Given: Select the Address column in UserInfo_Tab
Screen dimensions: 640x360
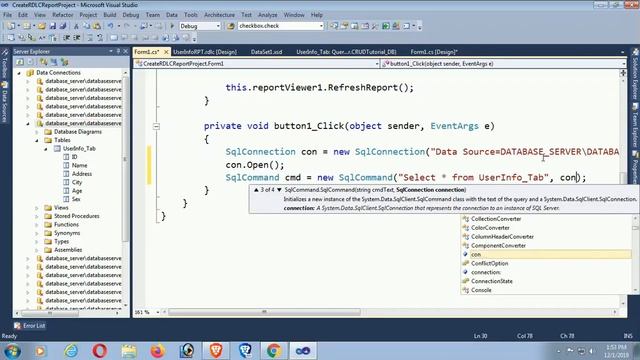Looking at the screenshot, I should (x=82, y=174).
